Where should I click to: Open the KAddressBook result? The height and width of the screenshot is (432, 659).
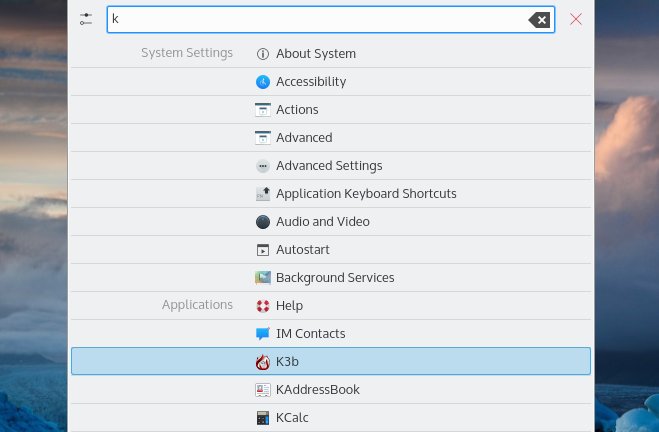tap(317, 390)
